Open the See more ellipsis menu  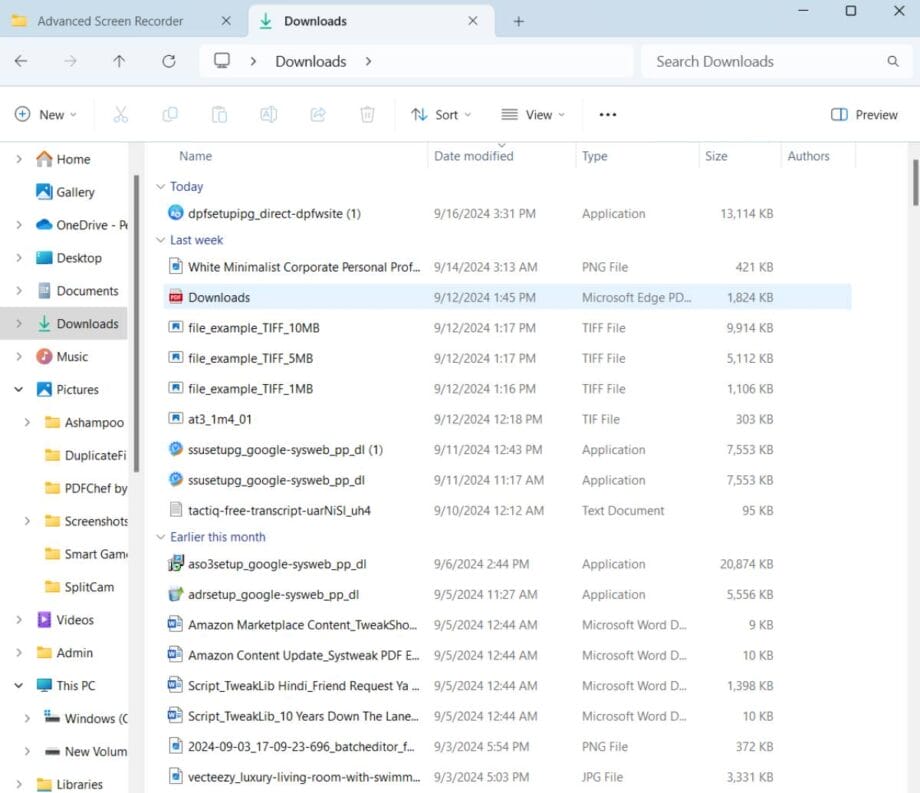click(x=607, y=114)
